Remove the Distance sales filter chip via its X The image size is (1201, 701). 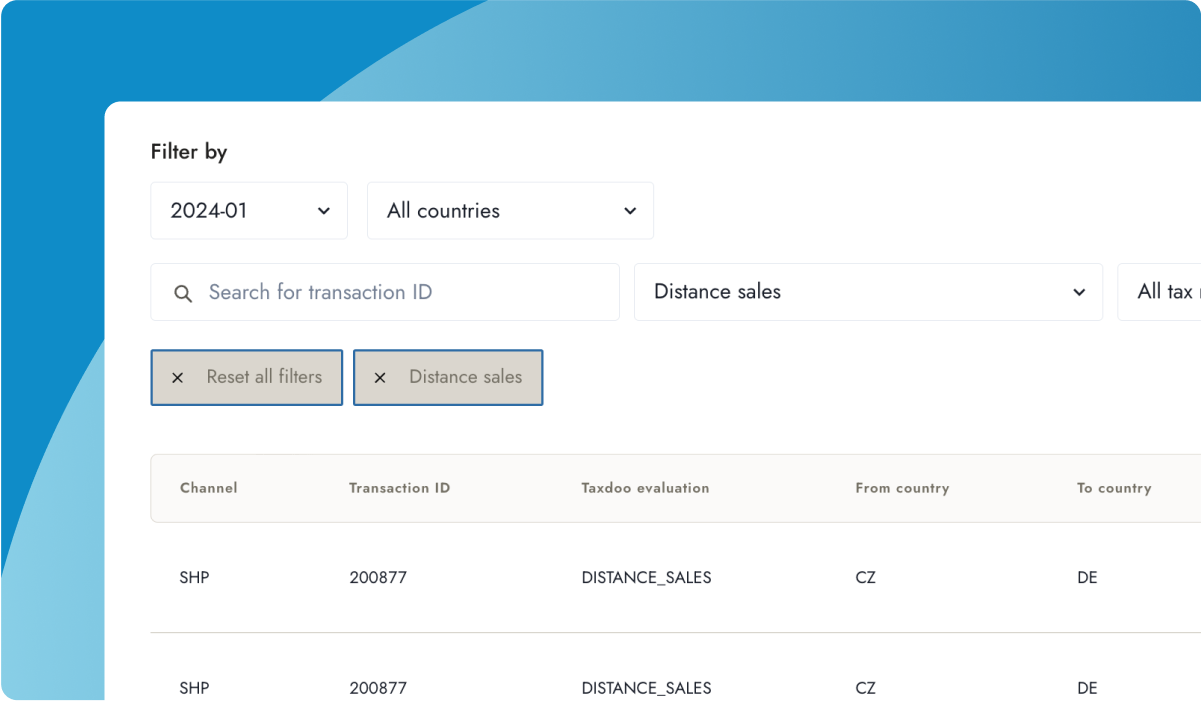(380, 378)
